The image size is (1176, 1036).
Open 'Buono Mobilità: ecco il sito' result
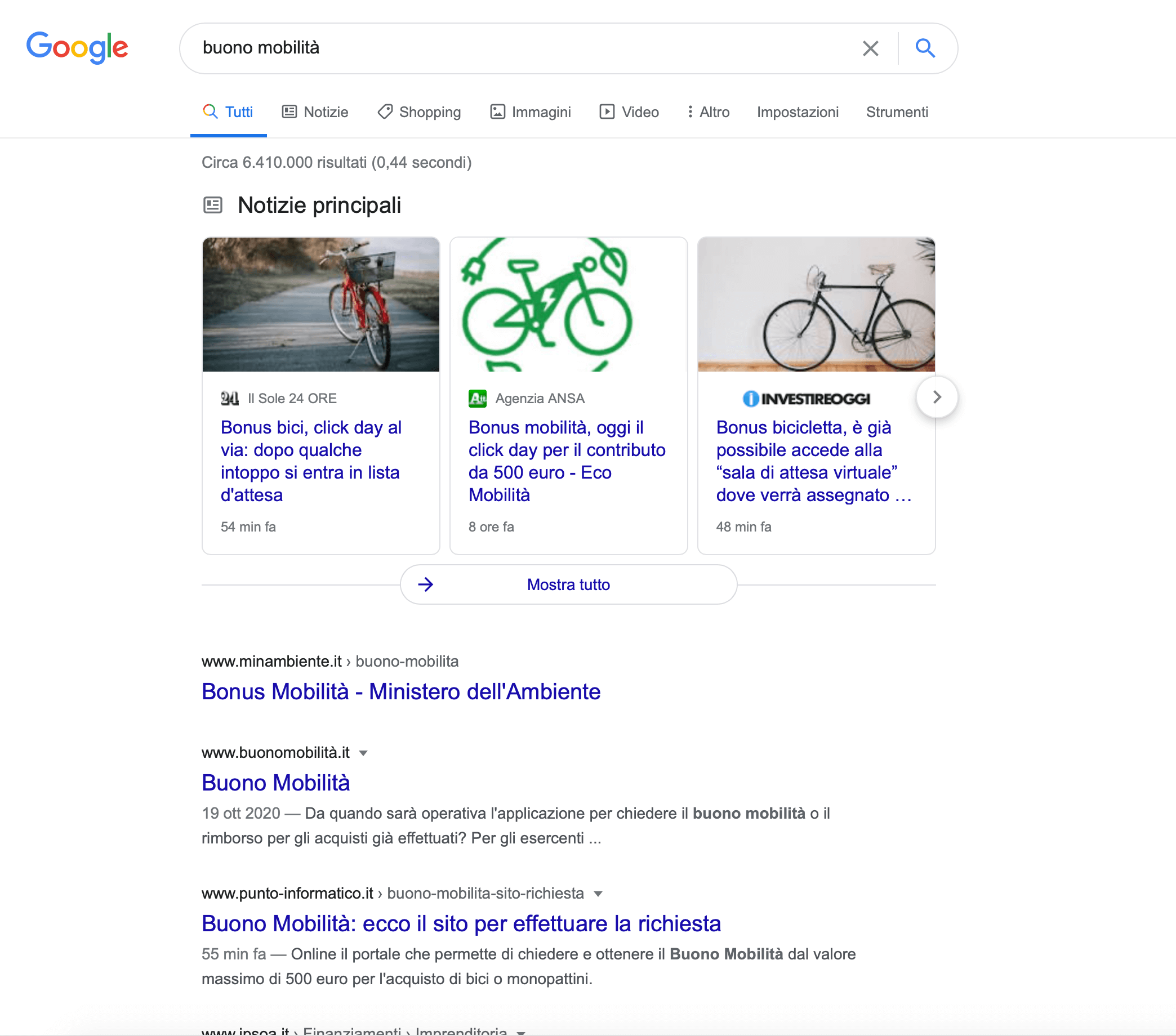pos(461,924)
